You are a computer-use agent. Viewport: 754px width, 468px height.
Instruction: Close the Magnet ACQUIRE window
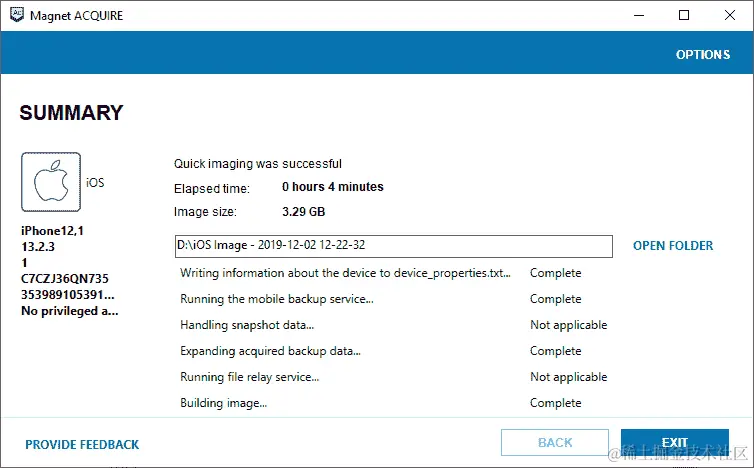coord(729,15)
